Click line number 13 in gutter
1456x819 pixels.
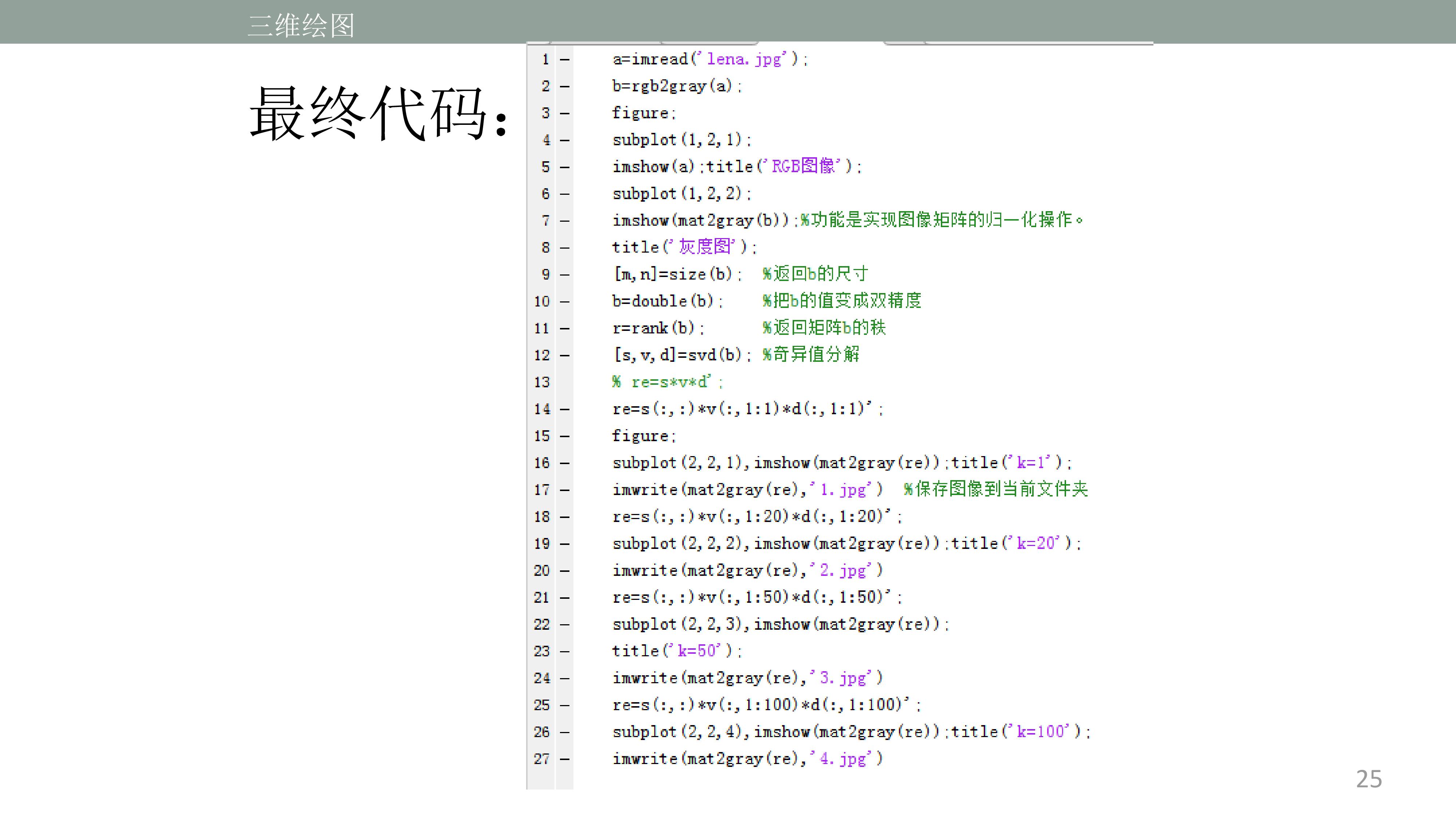(541, 382)
